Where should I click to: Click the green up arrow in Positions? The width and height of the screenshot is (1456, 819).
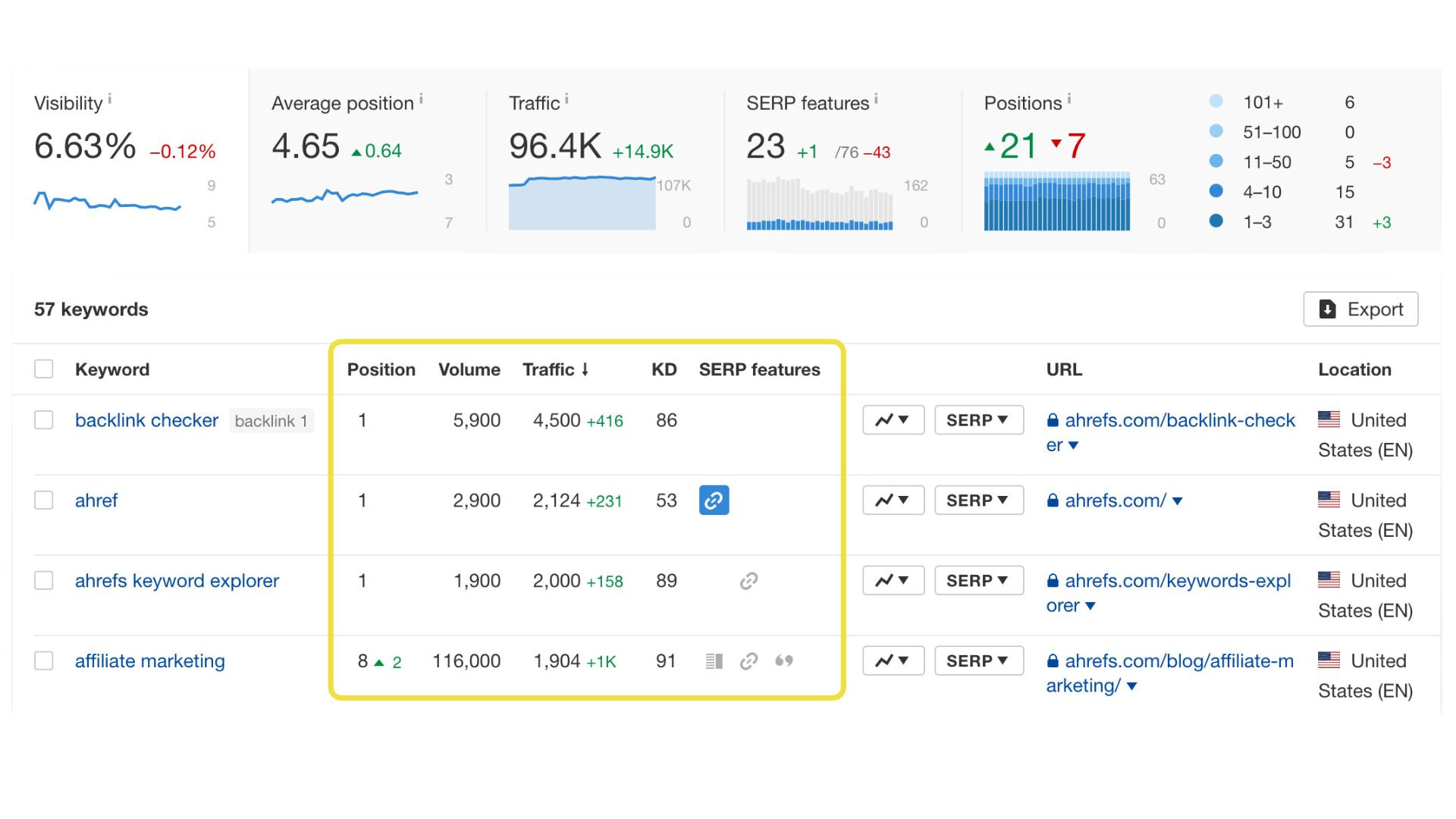[989, 146]
